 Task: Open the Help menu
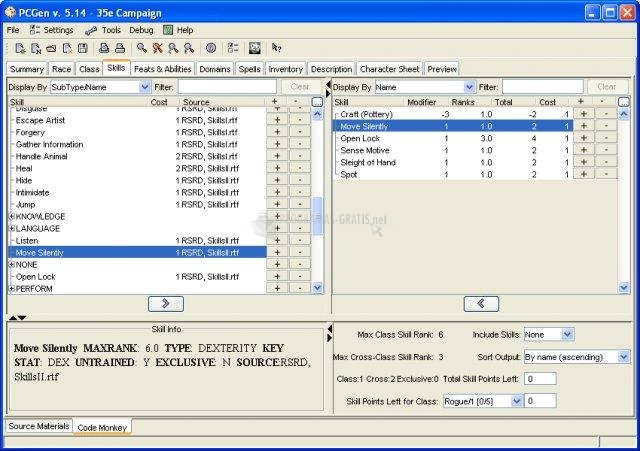coord(178,30)
